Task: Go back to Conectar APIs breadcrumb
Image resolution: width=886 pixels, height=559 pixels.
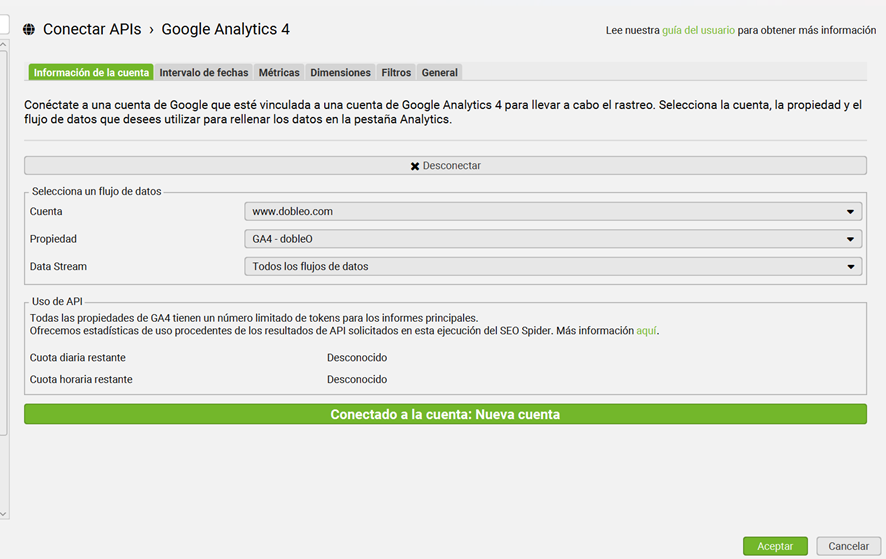Action: [91, 30]
